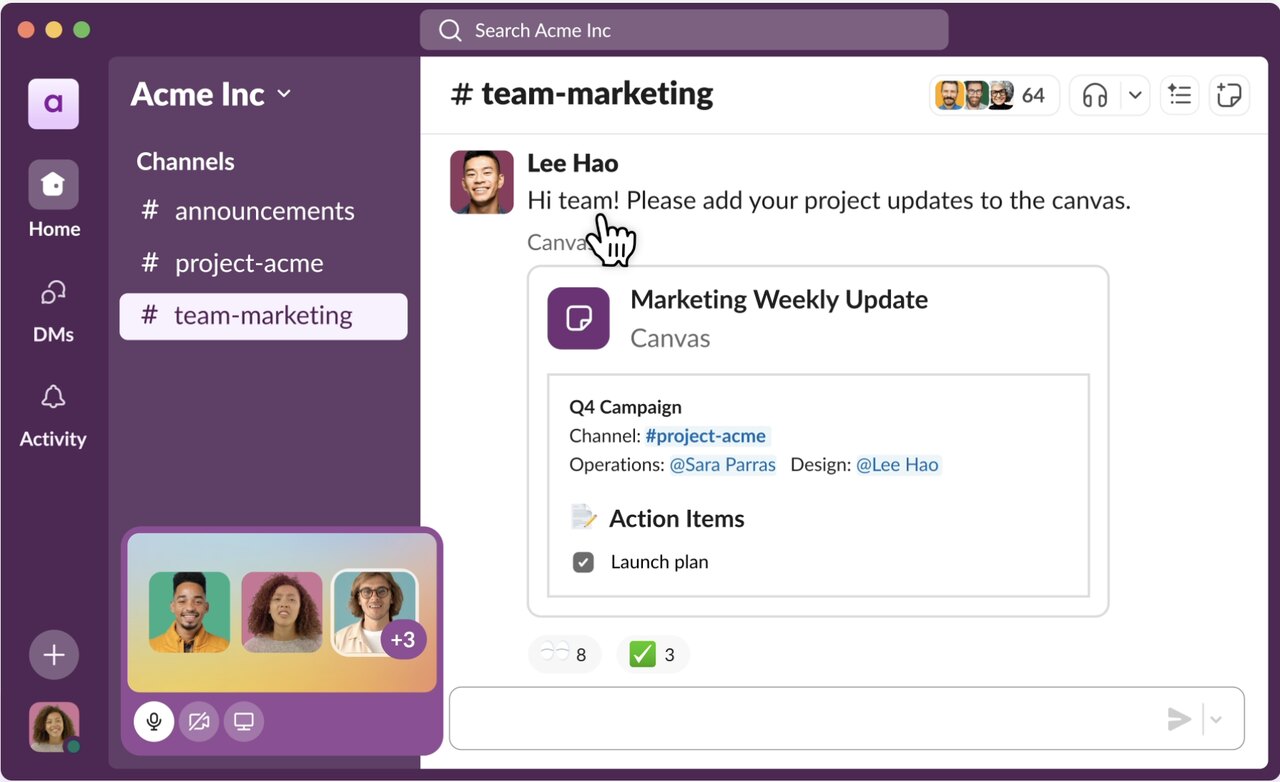Viewport: 1280px width, 782px height.
Task: Click the @Sara Parras mention
Action: tap(722, 465)
